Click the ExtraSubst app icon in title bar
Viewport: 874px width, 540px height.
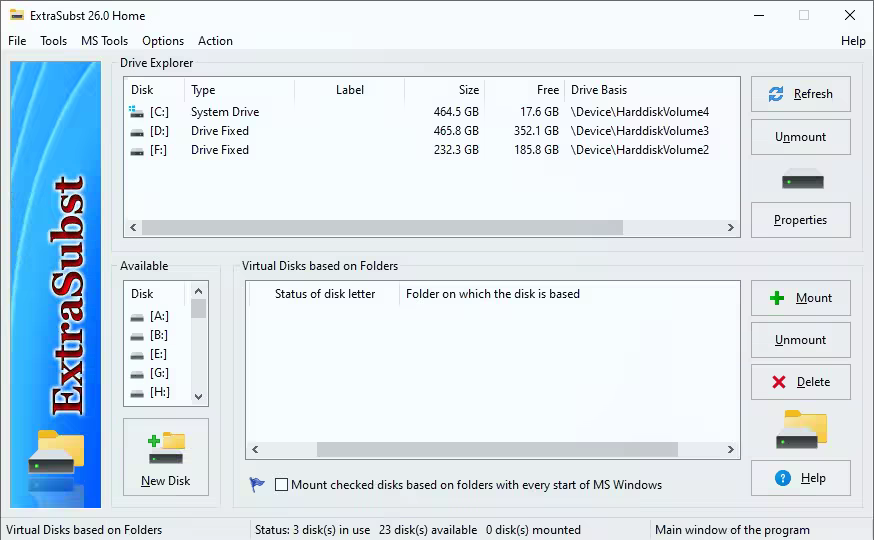(16, 15)
